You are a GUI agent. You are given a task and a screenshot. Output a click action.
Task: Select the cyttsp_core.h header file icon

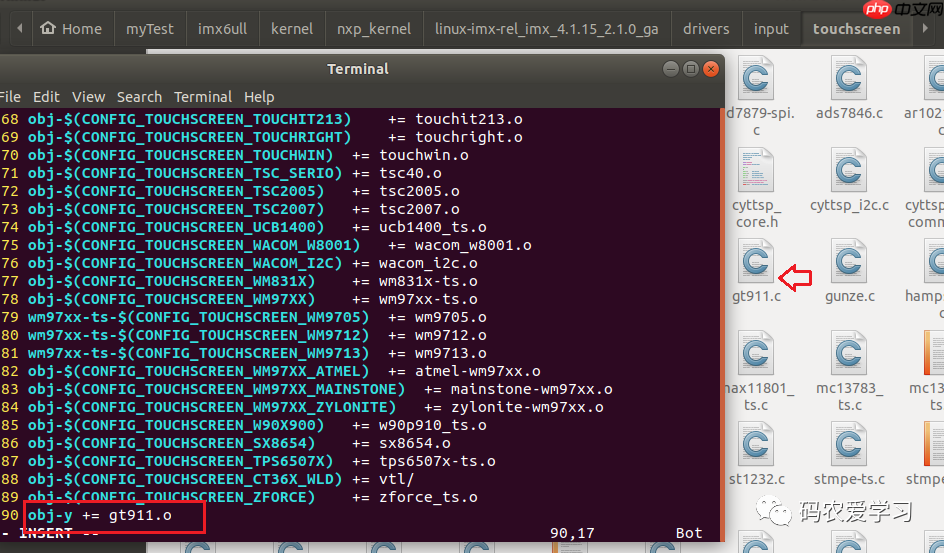coord(756,170)
